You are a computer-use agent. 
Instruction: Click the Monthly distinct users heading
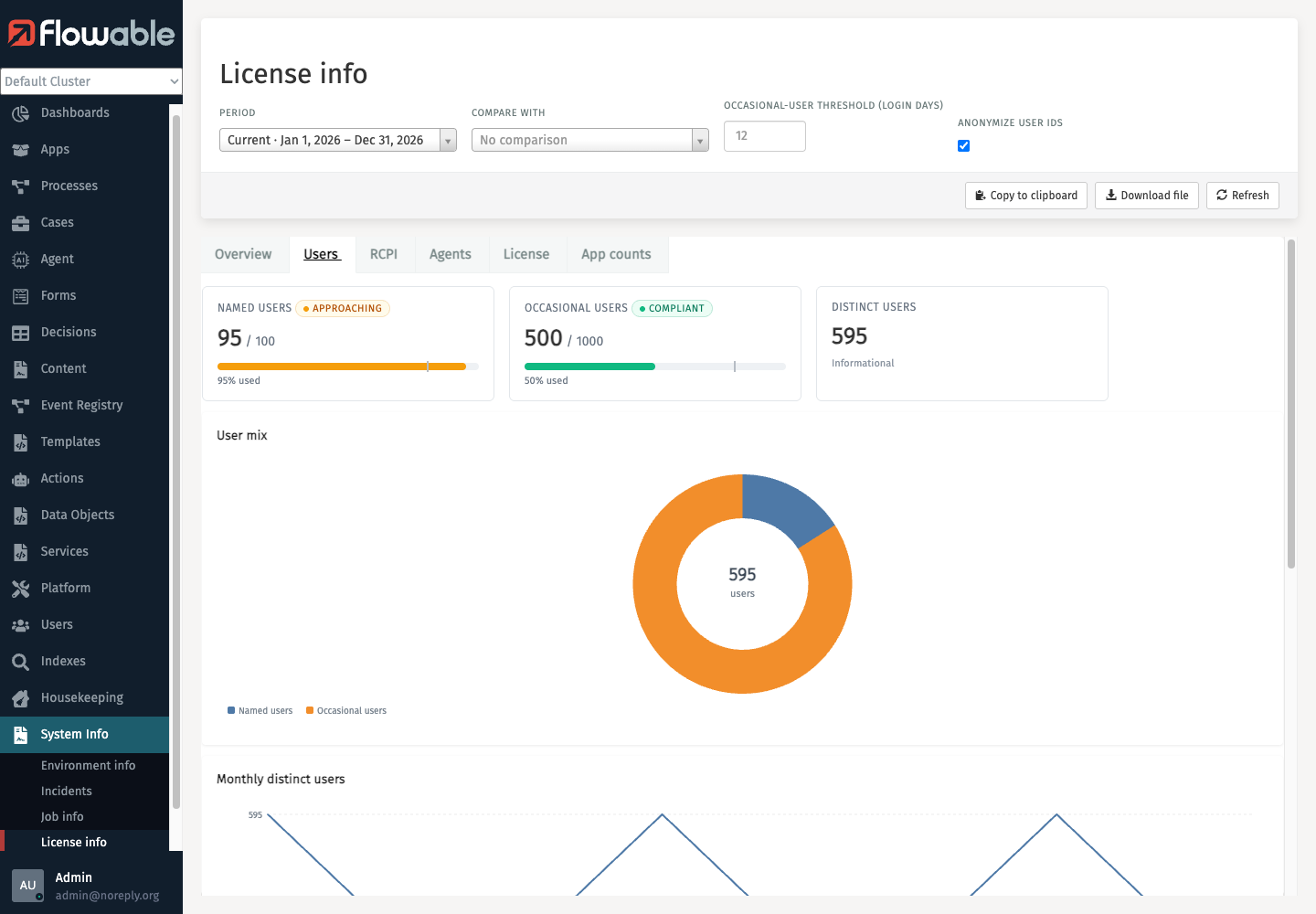[x=281, y=780]
